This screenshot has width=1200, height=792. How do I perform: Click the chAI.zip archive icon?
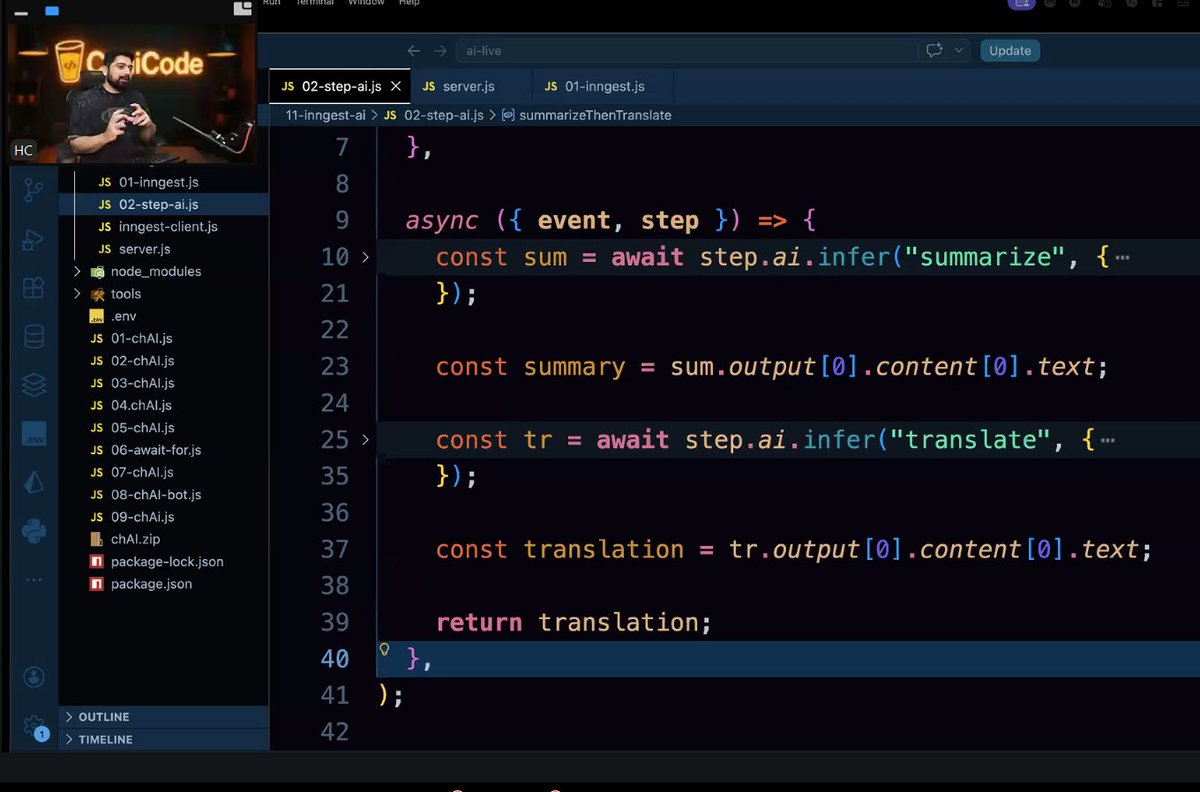(97, 539)
